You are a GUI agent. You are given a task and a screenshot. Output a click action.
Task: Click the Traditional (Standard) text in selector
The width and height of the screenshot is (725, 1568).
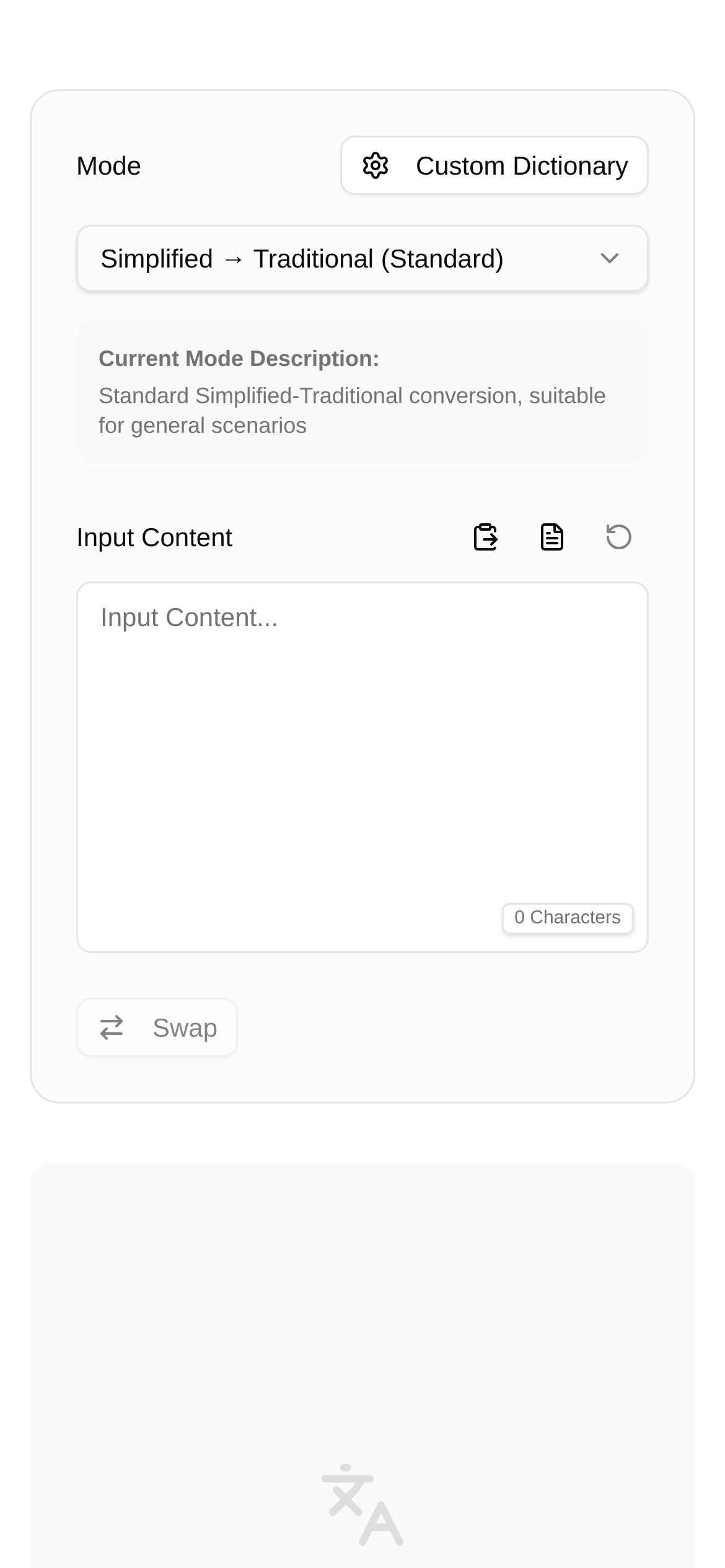coord(378,259)
